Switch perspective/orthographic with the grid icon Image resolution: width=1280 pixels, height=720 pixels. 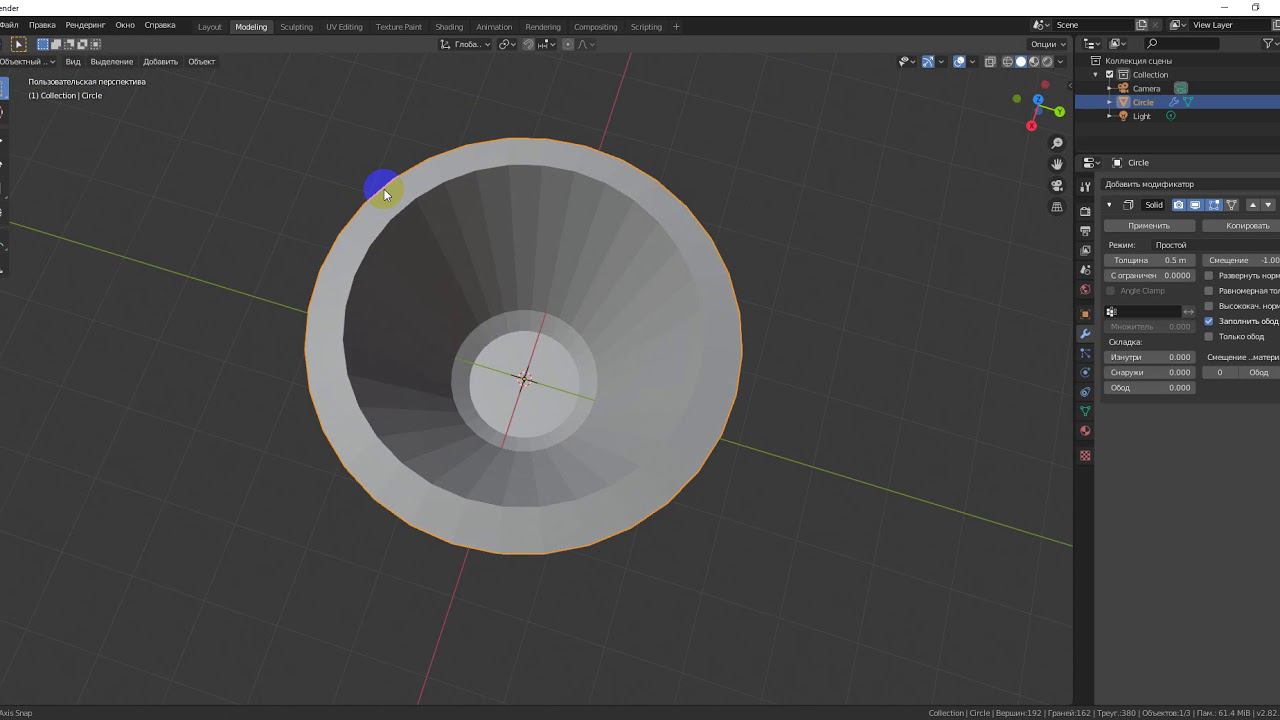pos(1057,207)
